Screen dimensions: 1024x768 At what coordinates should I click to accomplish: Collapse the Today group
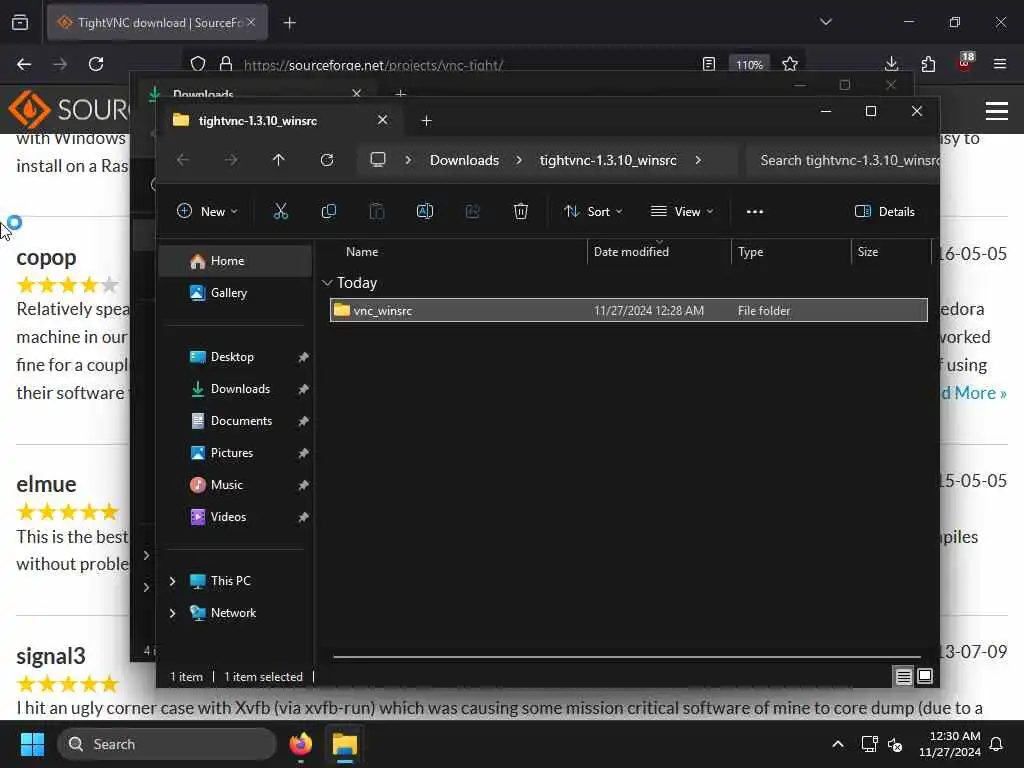327,283
